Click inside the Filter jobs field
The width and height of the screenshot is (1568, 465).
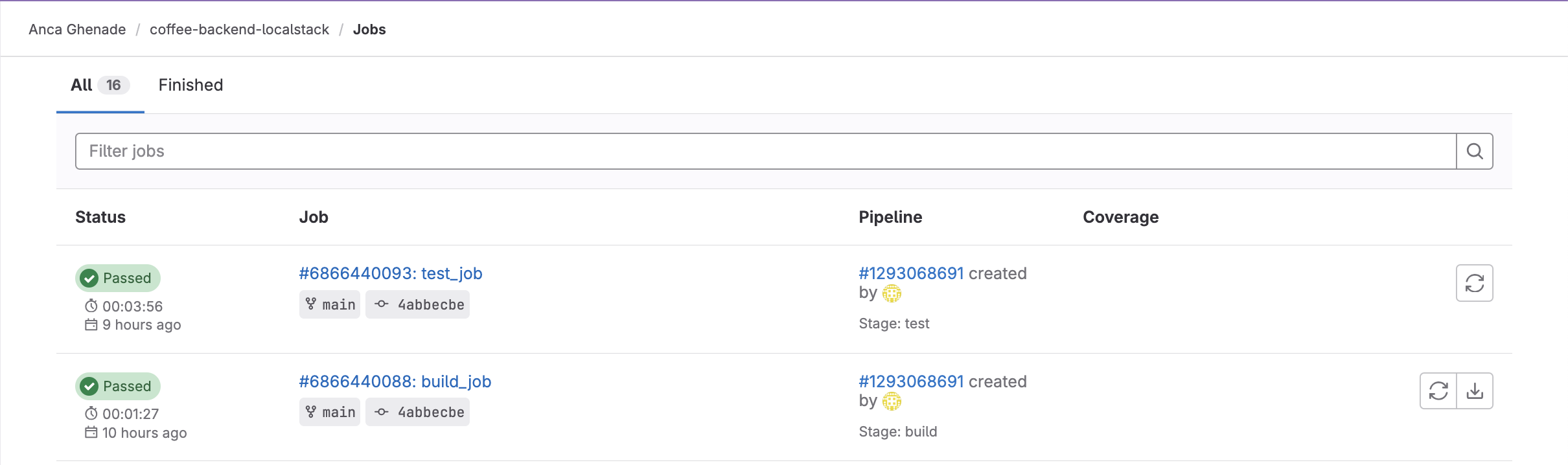[765, 152]
